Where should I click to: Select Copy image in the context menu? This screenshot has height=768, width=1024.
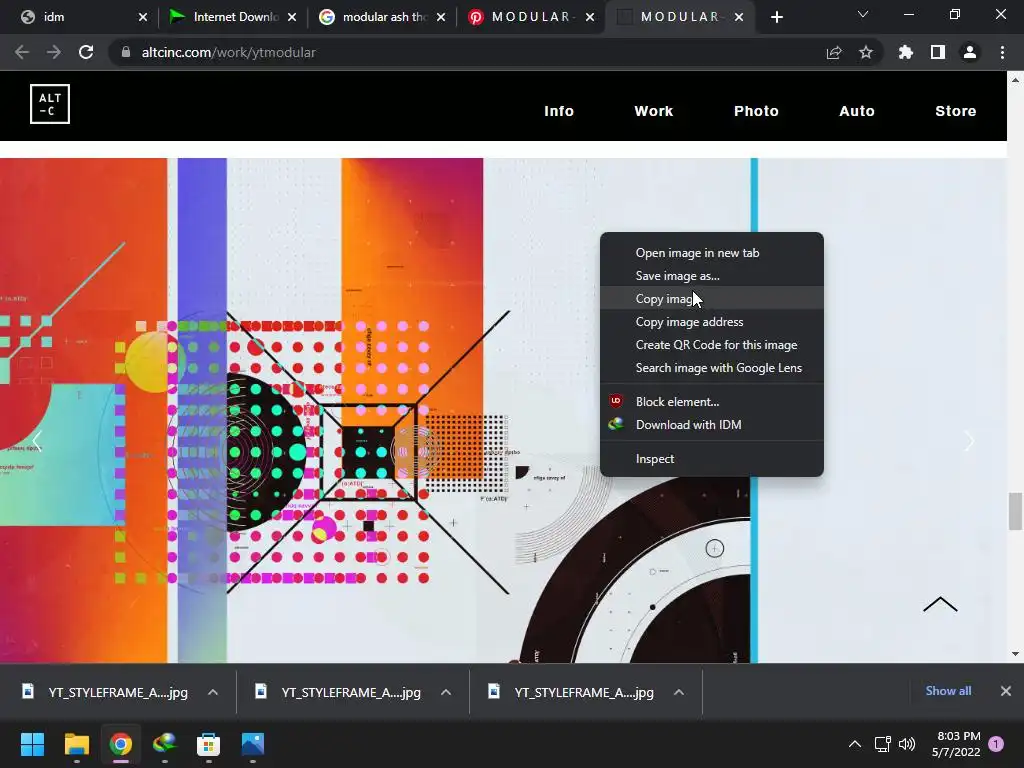[712, 298]
